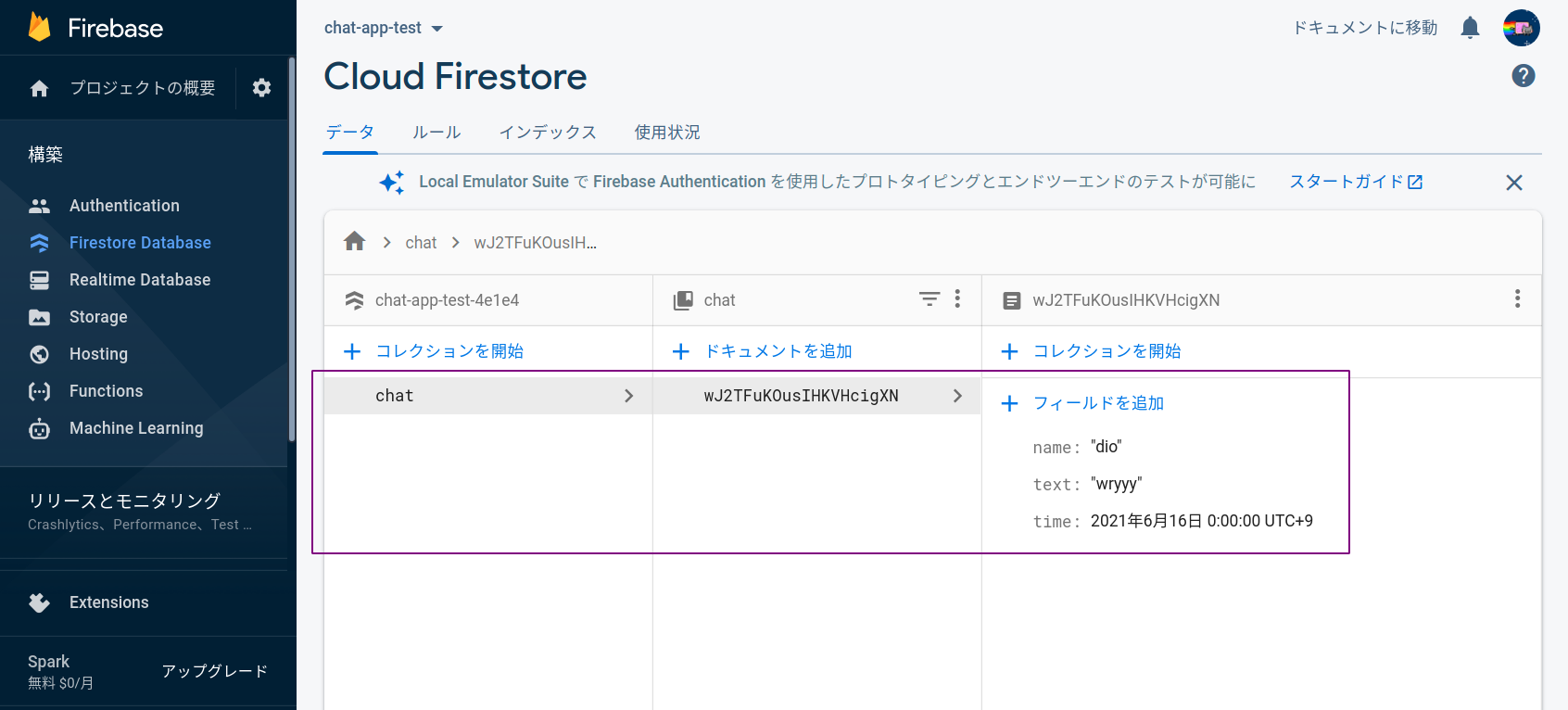Click wJ2TFuKOusIH... breadcrumb item

point(535,243)
